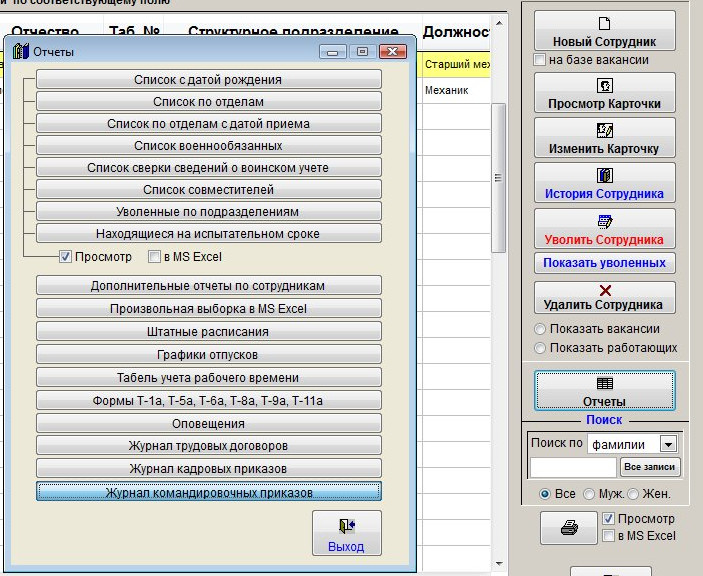The image size is (703, 576).
Task: Open 'Дополнительные отчеты по сотрудникам'
Action: (x=209, y=286)
